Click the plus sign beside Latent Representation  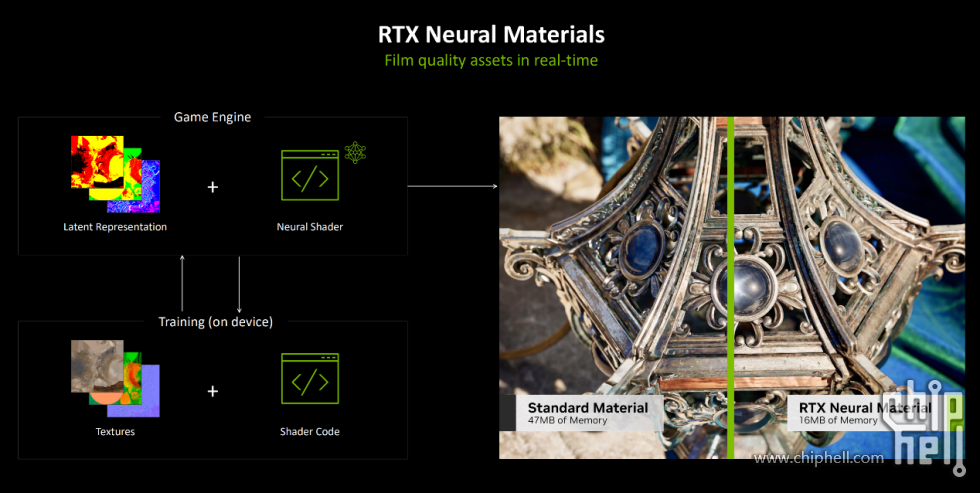coord(212,187)
